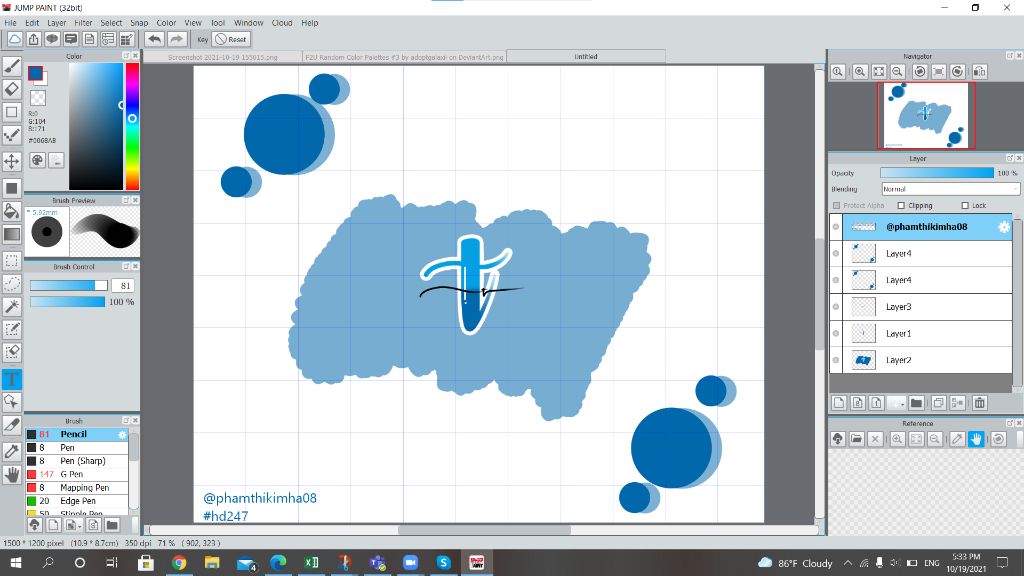This screenshot has height=576, width=1024.
Task: Select the Brush tool in the left toolbar
Action: click(x=12, y=65)
